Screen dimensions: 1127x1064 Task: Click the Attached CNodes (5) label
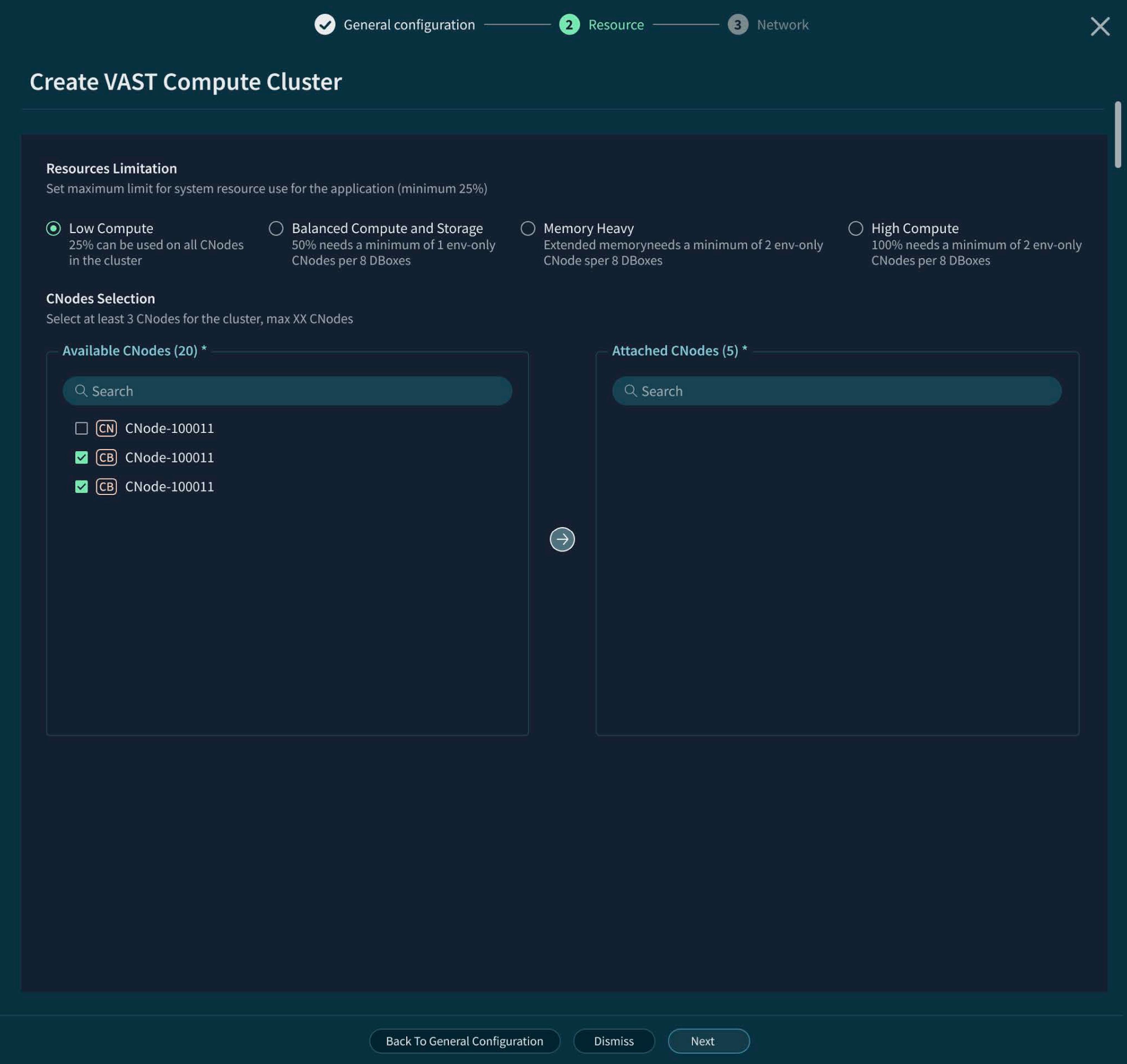coord(680,351)
